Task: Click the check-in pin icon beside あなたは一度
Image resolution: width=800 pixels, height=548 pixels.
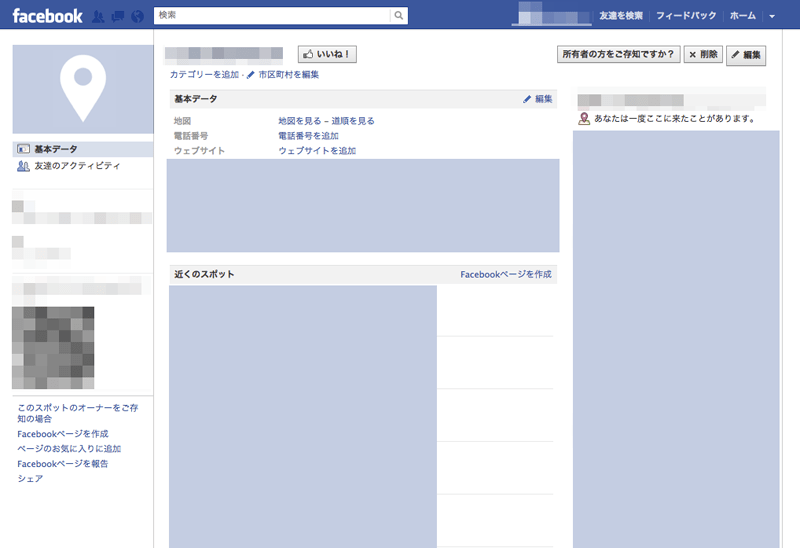Action: point(584,119)
